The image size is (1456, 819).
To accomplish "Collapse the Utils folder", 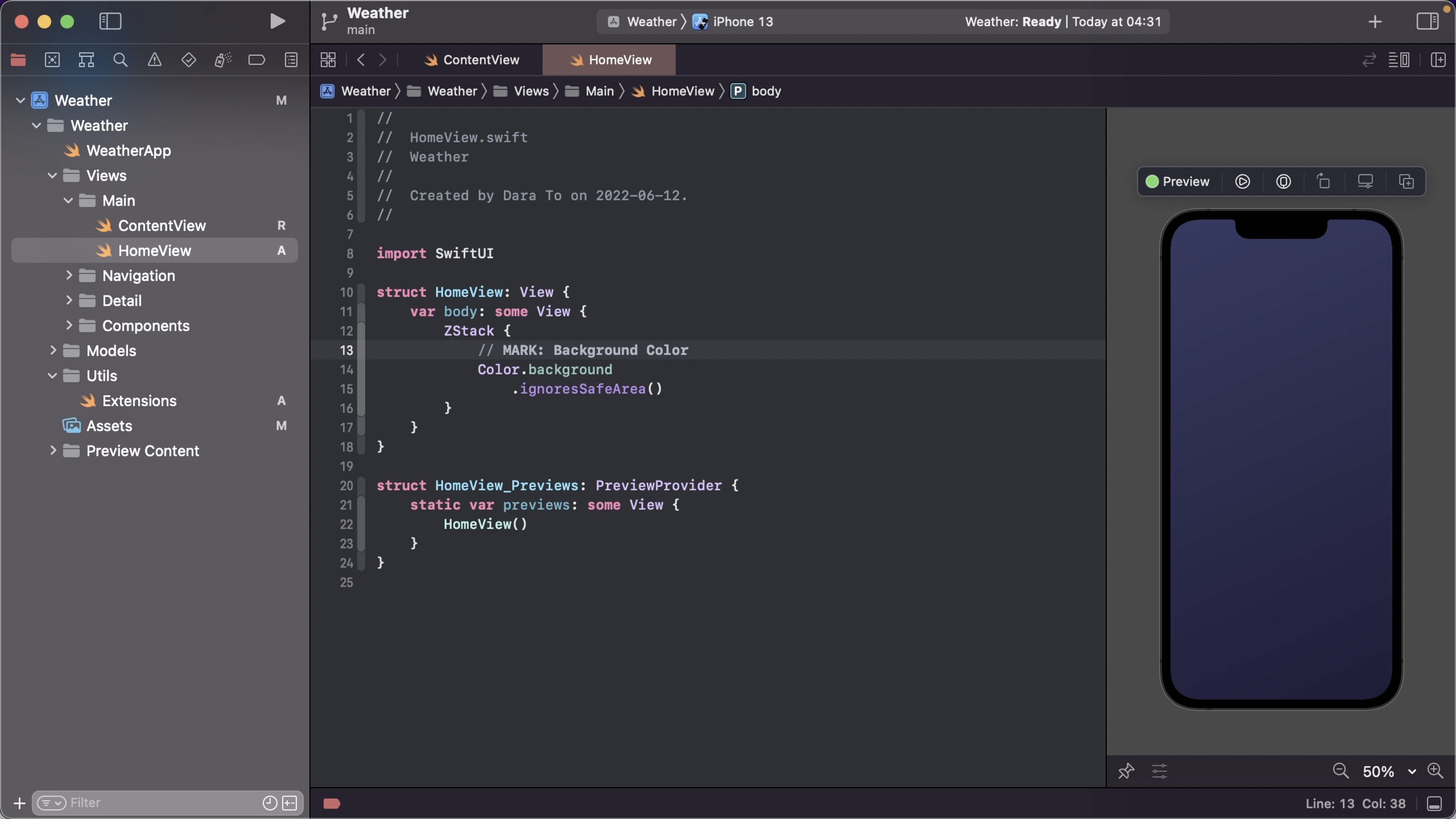I will (52, 375).
